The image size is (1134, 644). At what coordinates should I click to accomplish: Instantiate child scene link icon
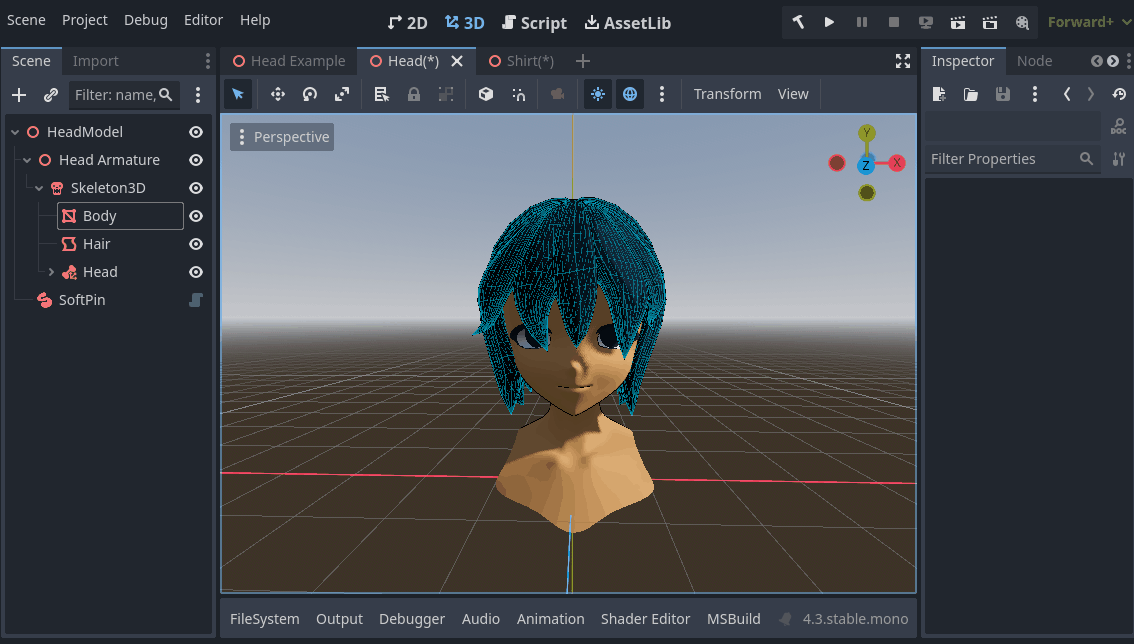pyautogui.click(x=51, y=95)
